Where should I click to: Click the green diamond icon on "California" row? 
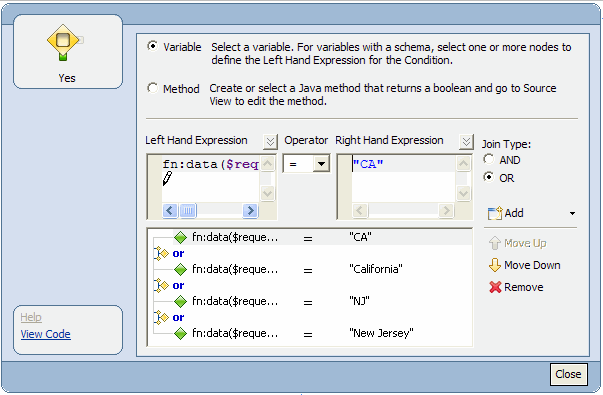[x=180, y=270]
